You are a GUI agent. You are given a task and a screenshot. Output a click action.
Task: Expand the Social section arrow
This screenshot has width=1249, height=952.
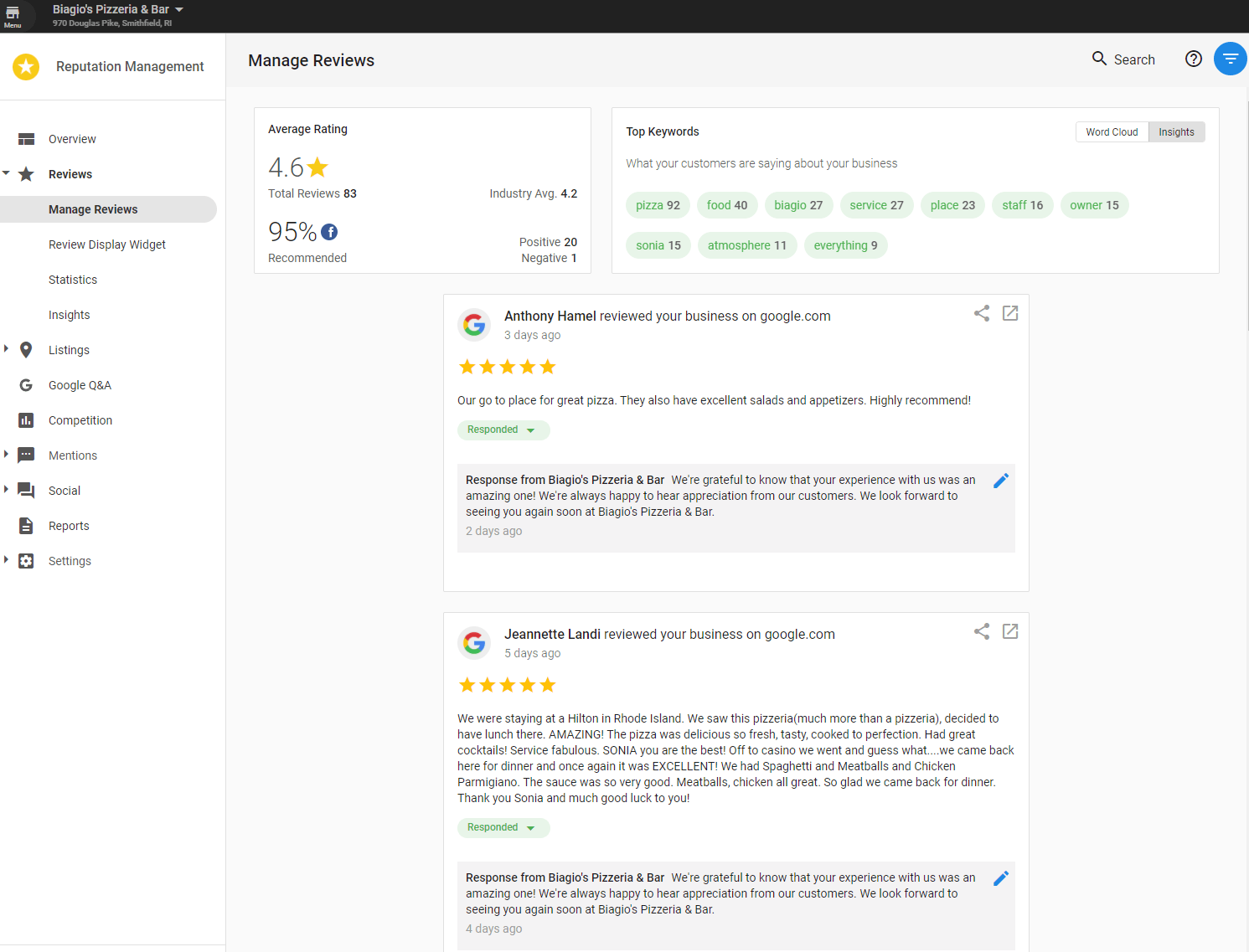[6, 489]
